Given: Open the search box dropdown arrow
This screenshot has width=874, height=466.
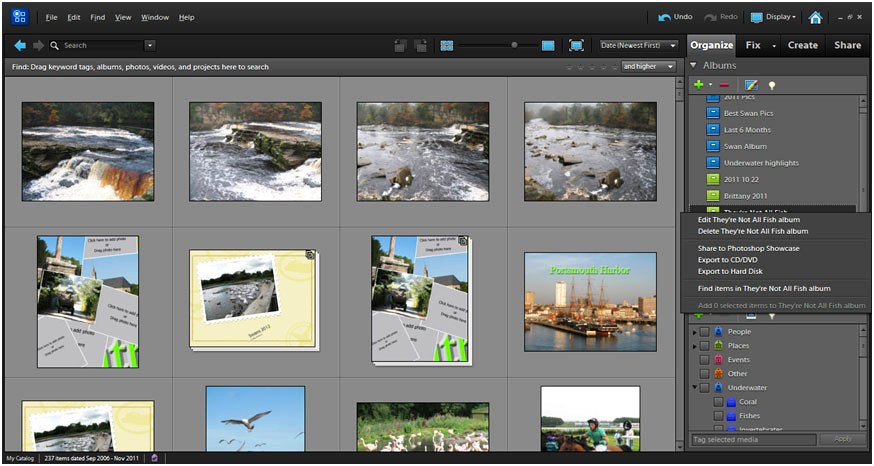Looking at the screenshot, I should [x=149, y=46].
